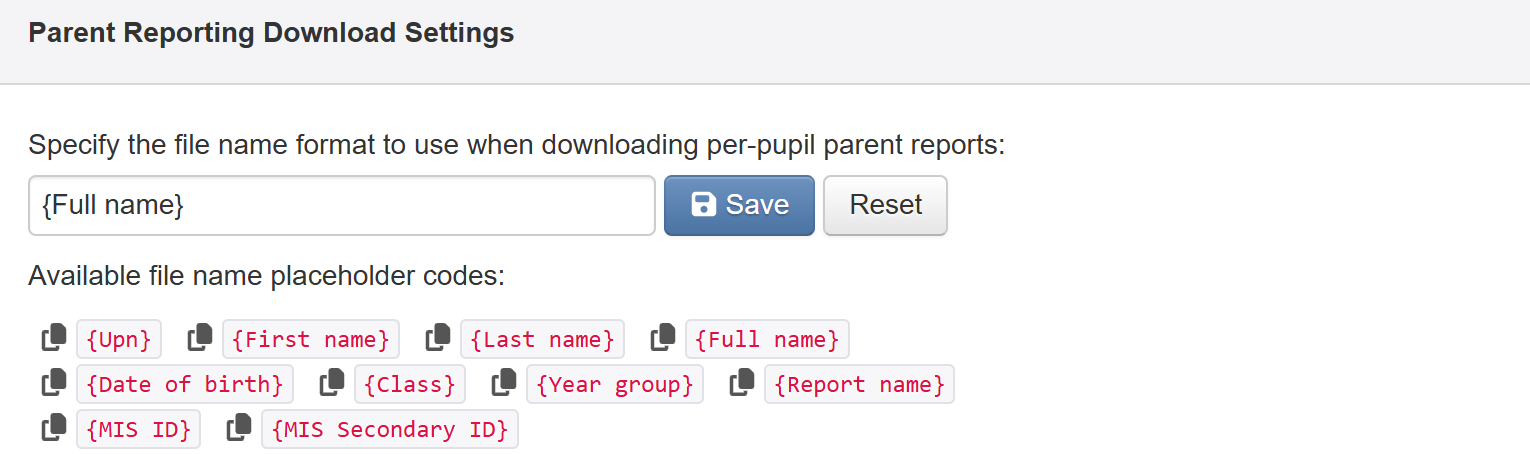Image resolution: width=1530 pixels, height=454 pixels.
Task: Save the file name format
Action: click(739, 205)
